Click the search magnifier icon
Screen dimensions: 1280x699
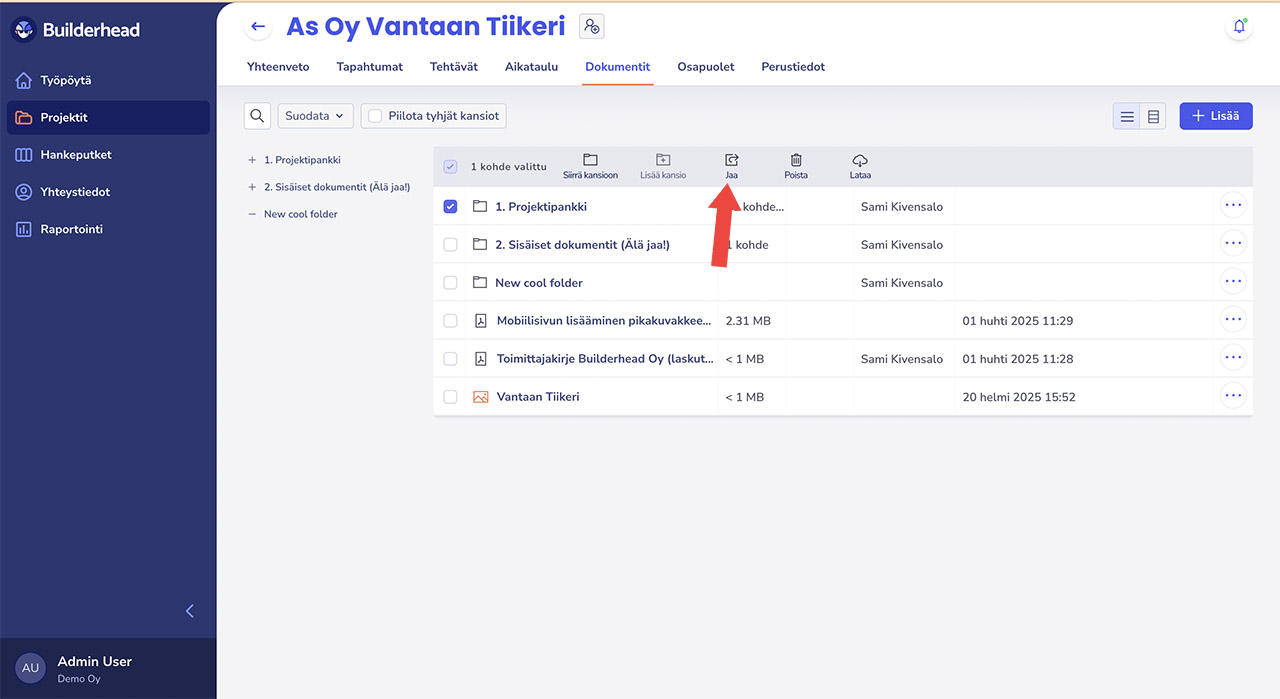257,116
